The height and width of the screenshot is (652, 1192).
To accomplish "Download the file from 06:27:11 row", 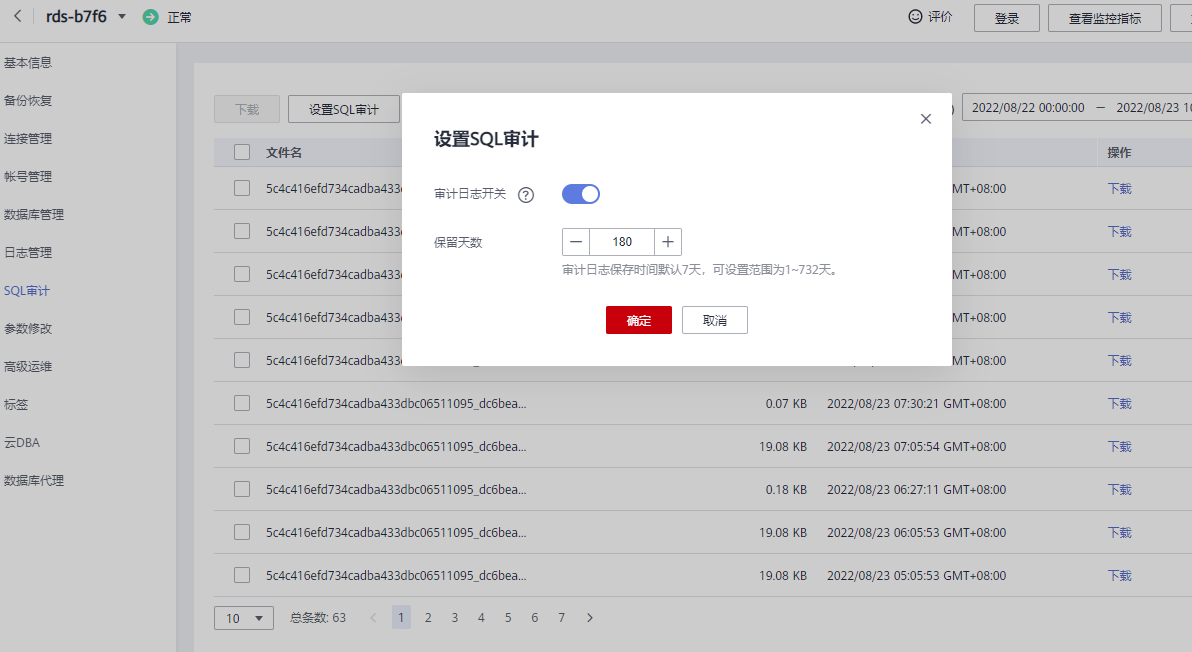I will (1119, 489).
